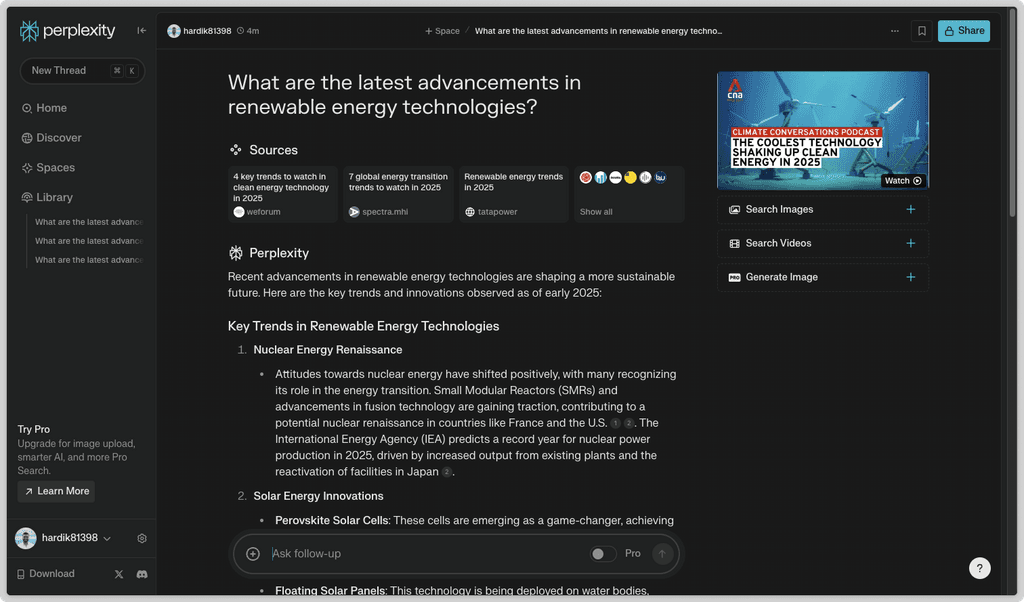Bookmark this thread via the bookmark icon
This screenshot has width=1024, height=602.
[x=921, y=30]
